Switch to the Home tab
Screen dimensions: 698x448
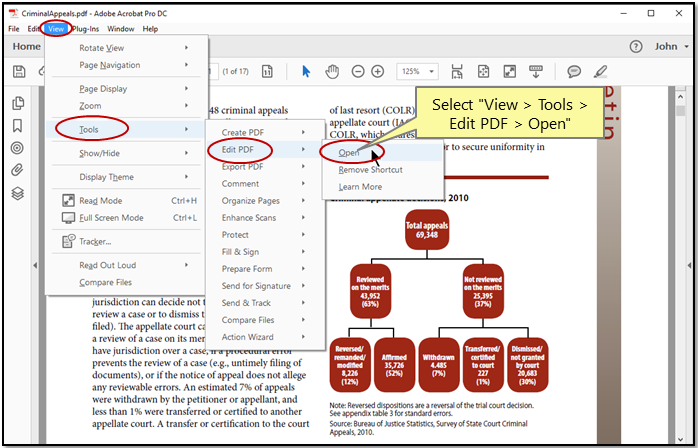point(26,46)
